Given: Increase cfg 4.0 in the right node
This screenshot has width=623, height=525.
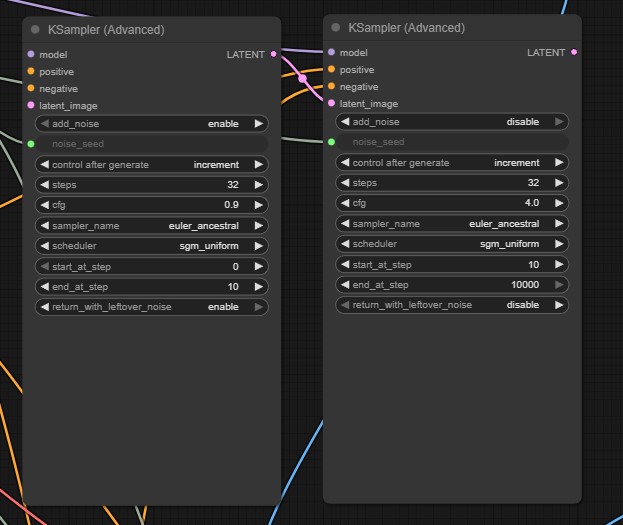Looking at the screenshot, I should [559, 203].
